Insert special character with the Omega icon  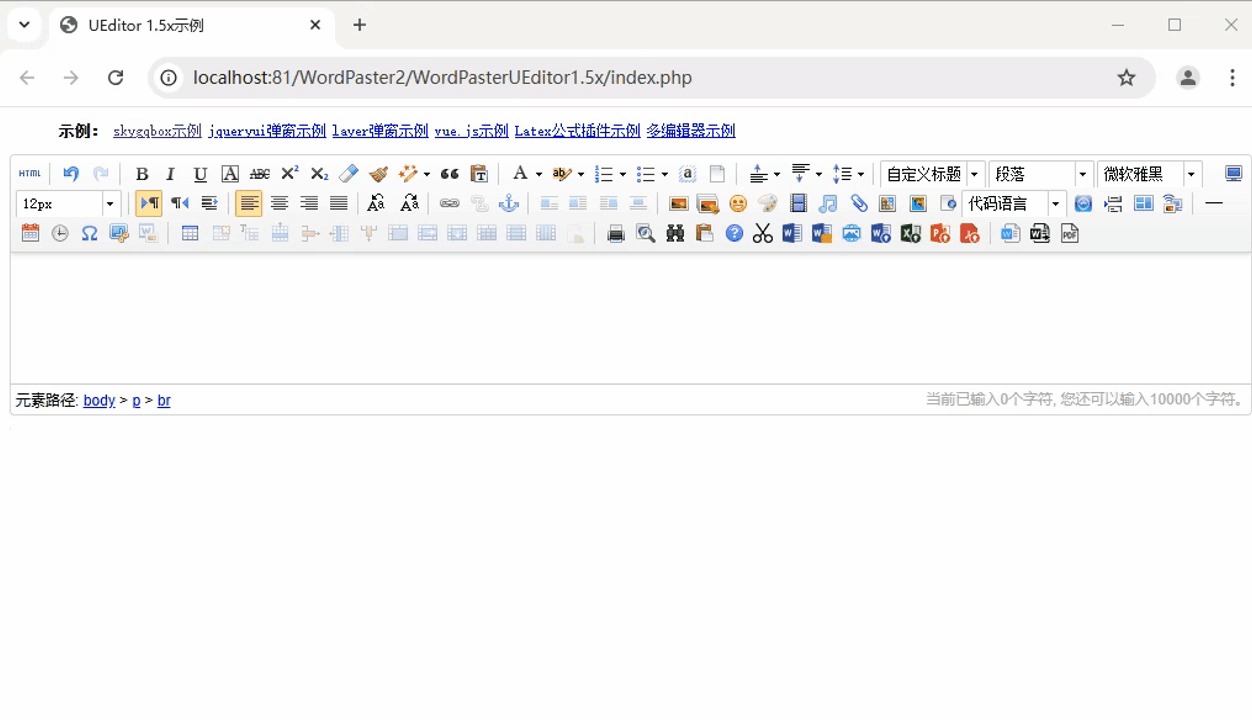click(x=89, y=234)
